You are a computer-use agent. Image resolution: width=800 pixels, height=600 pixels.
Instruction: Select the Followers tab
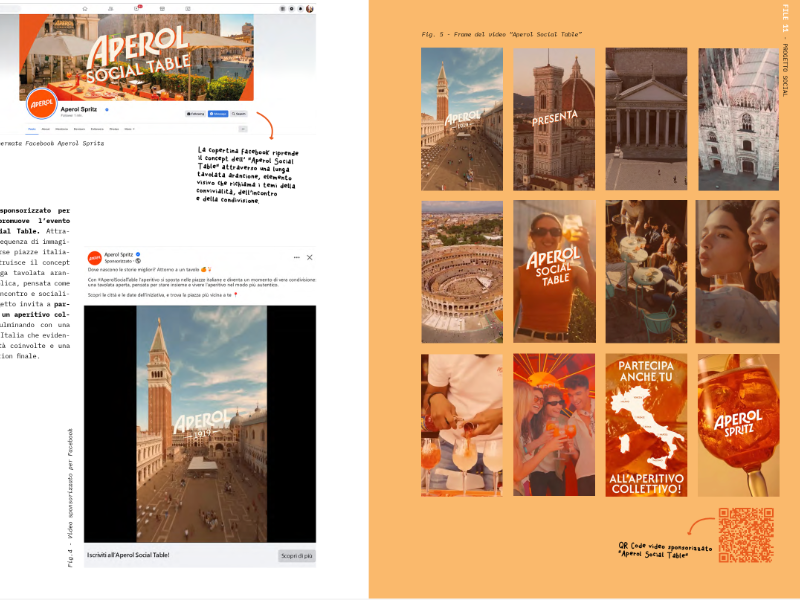coord(97,129)
